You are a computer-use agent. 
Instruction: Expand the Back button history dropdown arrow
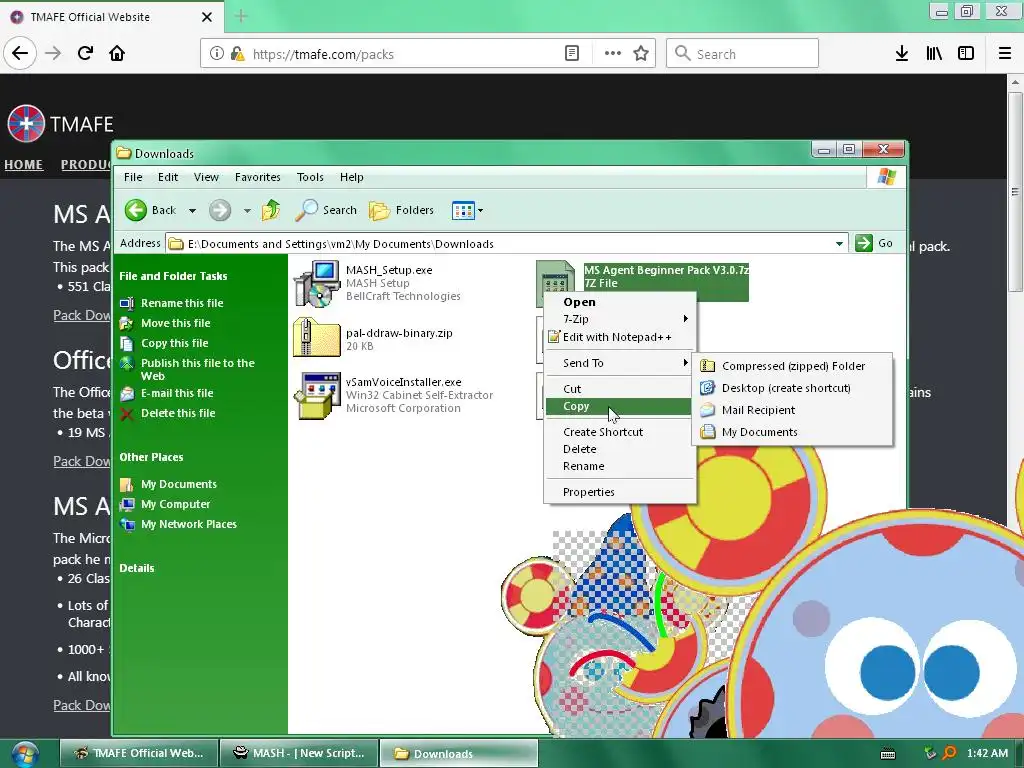192,210
